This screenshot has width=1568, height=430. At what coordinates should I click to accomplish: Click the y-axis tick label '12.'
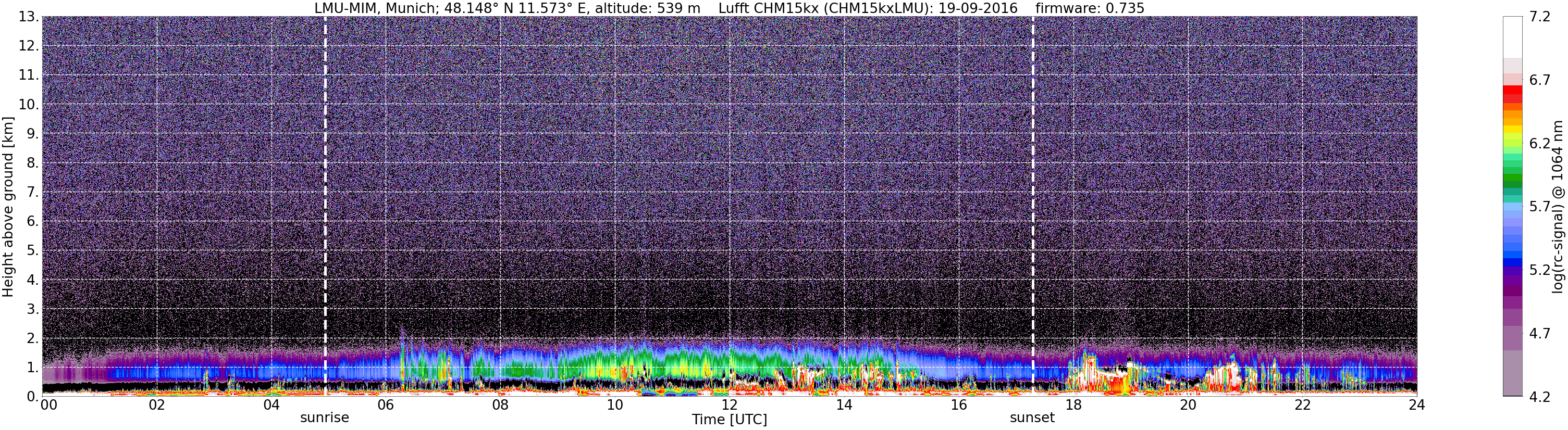click(29, 46)
